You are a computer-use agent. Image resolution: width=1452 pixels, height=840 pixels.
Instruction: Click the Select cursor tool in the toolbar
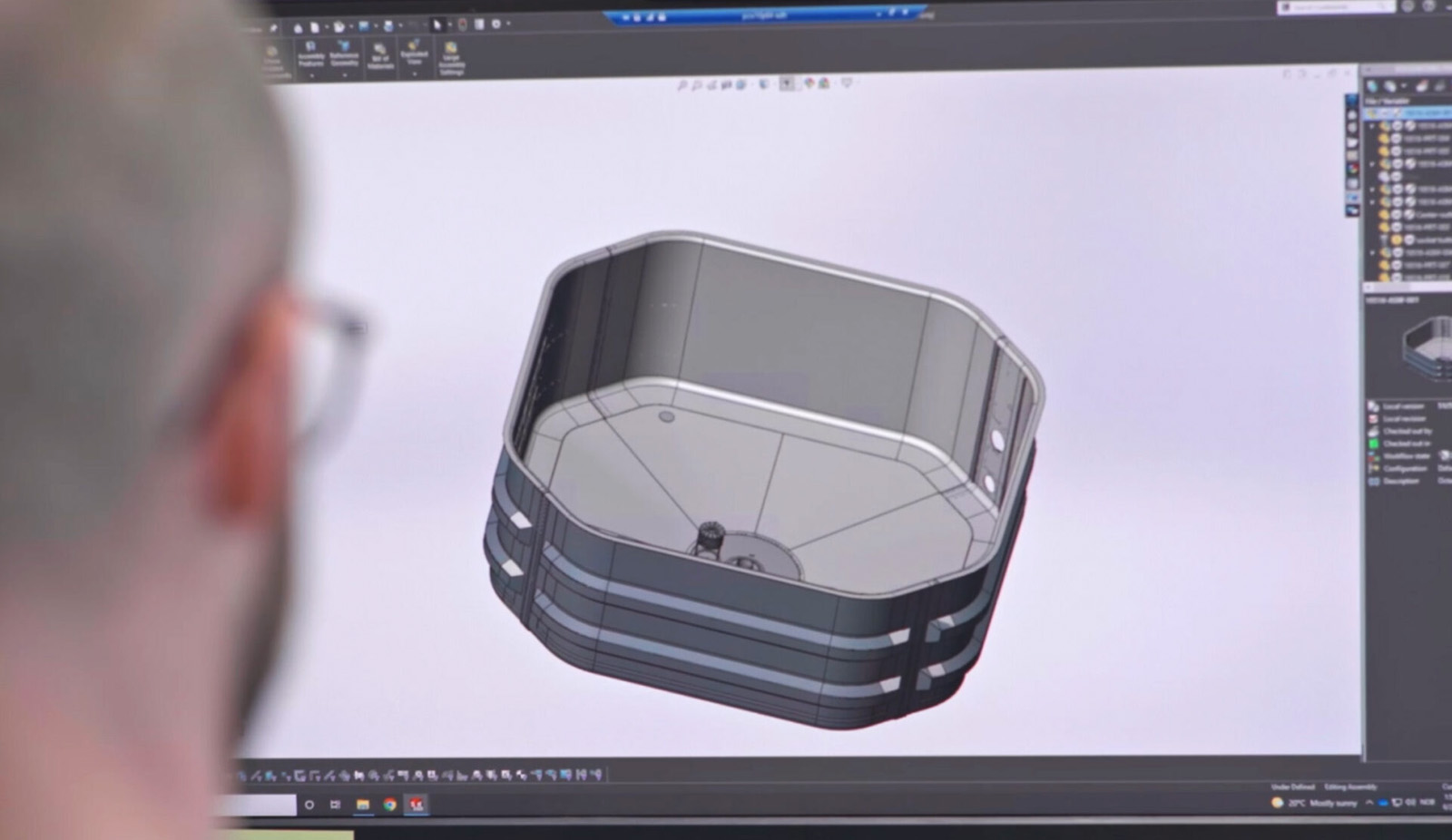(x=437, y=25)
